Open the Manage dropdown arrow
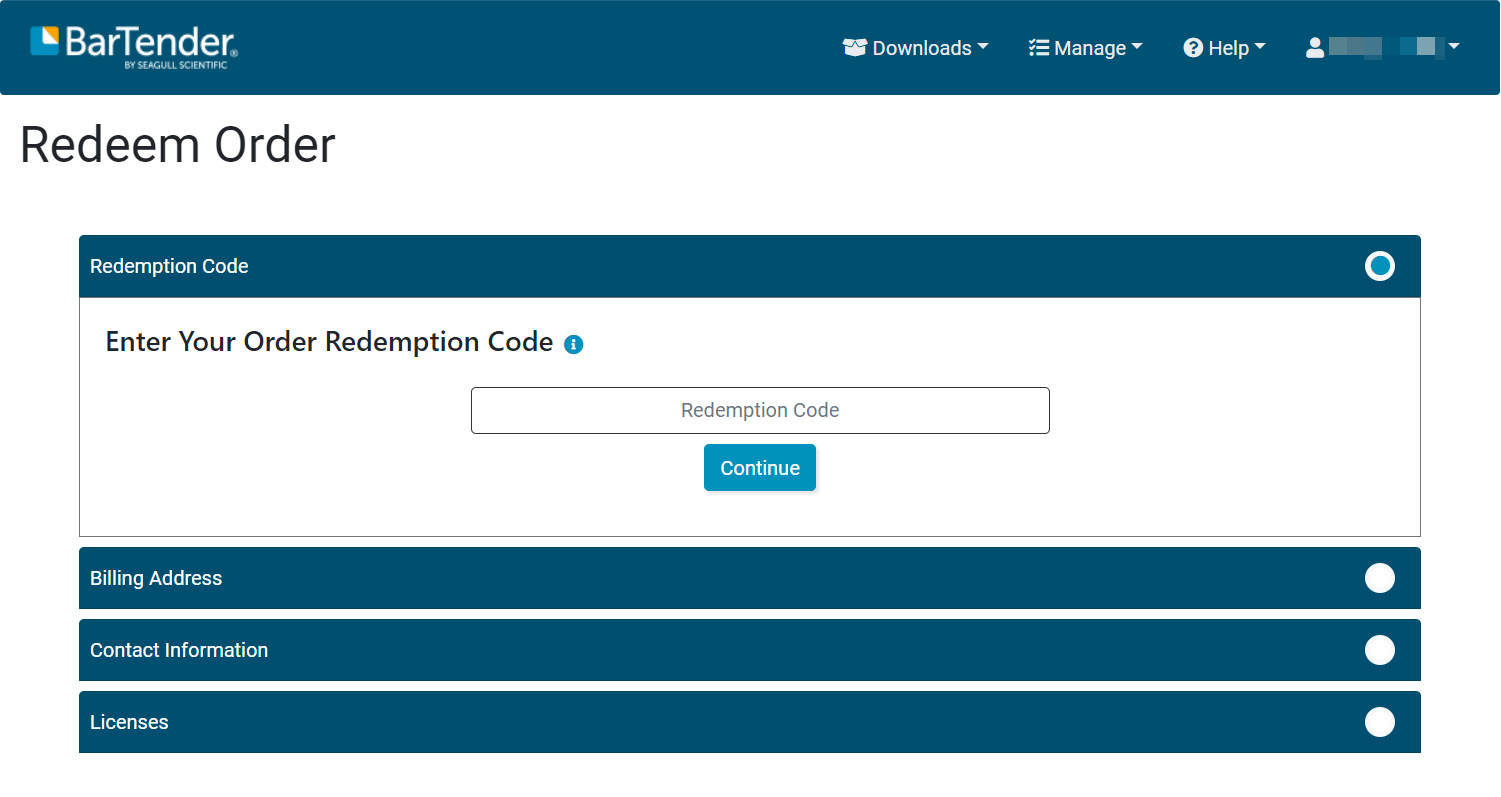The height and width of the screenshot is (797, 1501). (x=1137, y=47)
